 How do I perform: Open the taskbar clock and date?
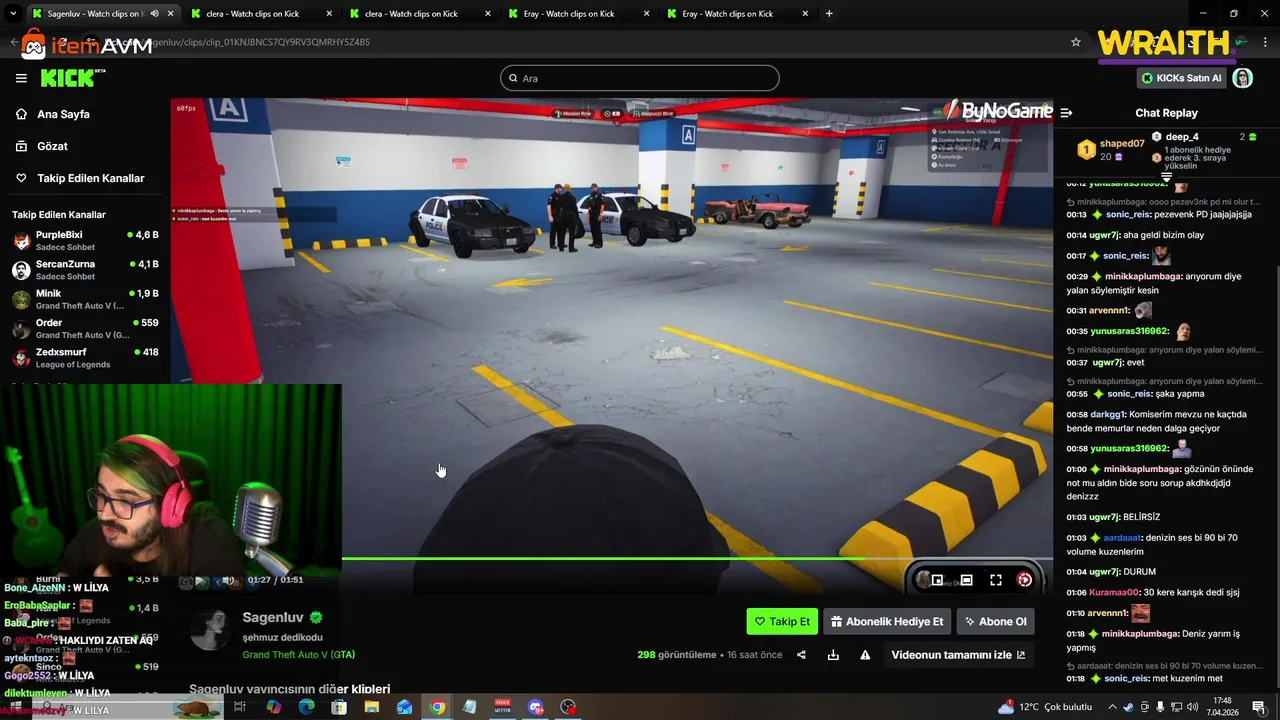click(1223, 706)
